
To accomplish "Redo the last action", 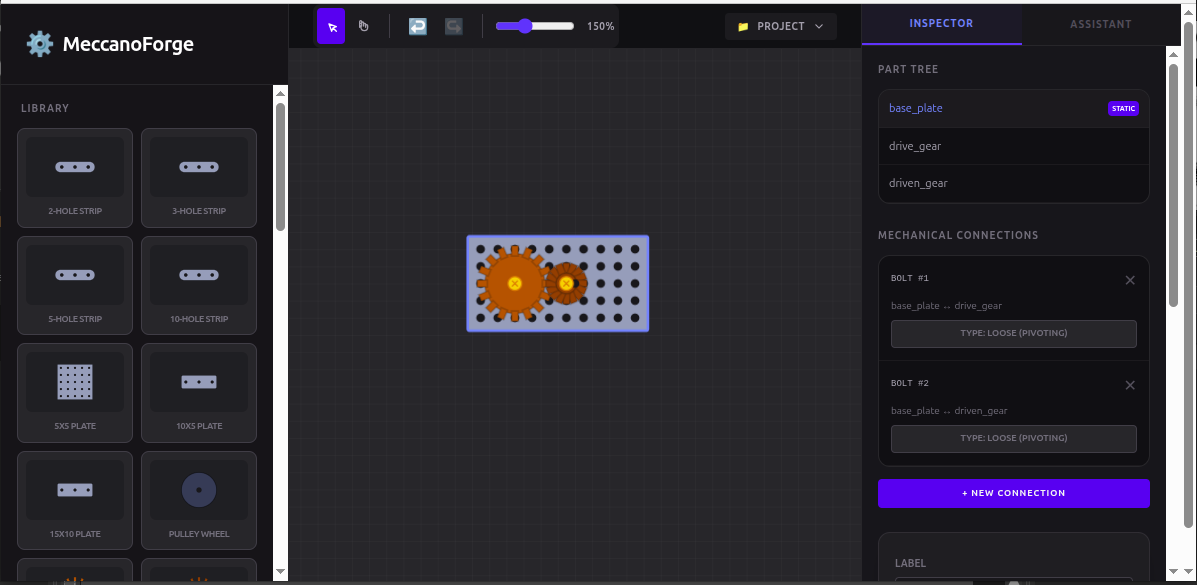I will pos(453,27).
